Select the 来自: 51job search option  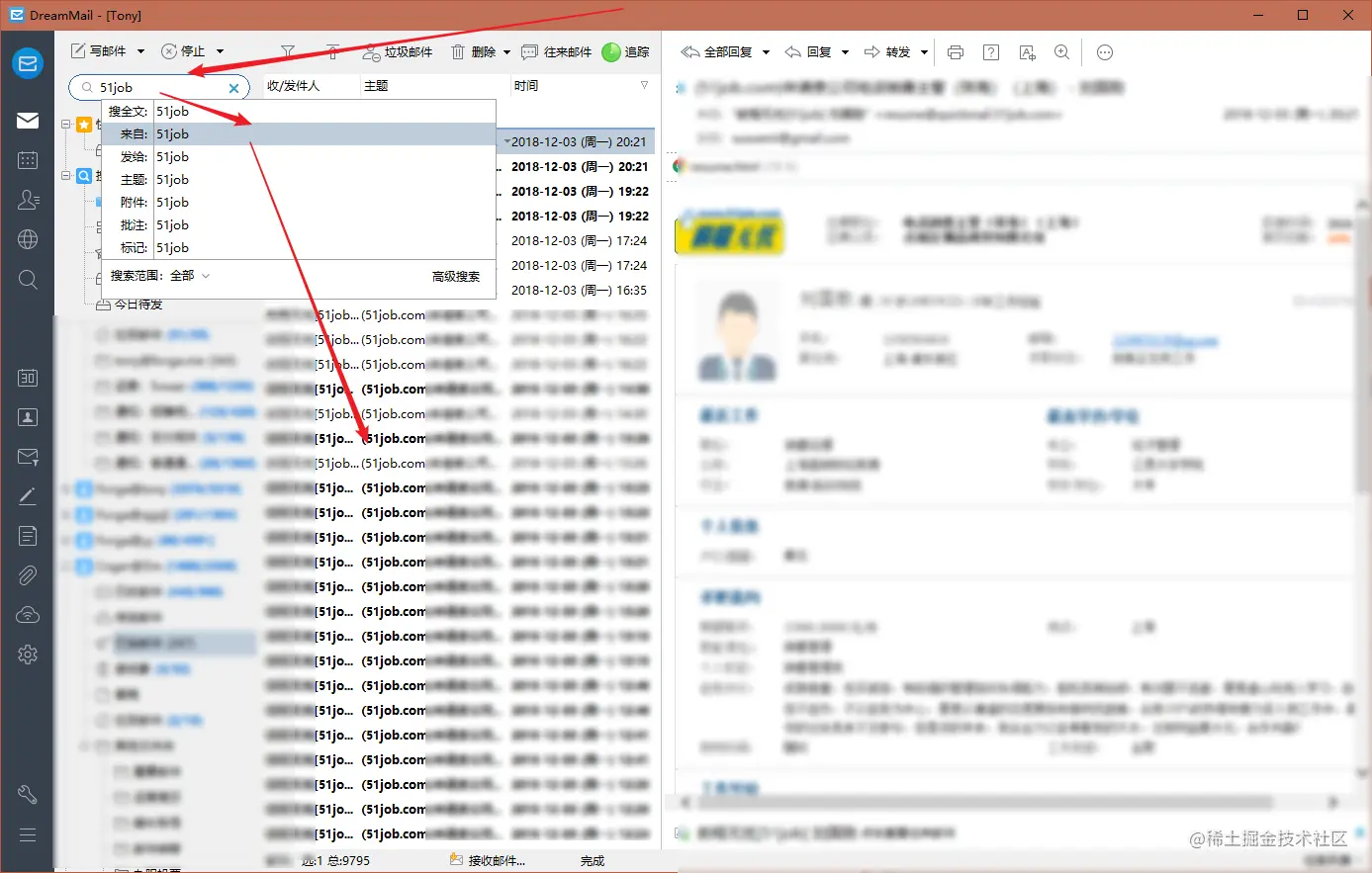(298, 133)
